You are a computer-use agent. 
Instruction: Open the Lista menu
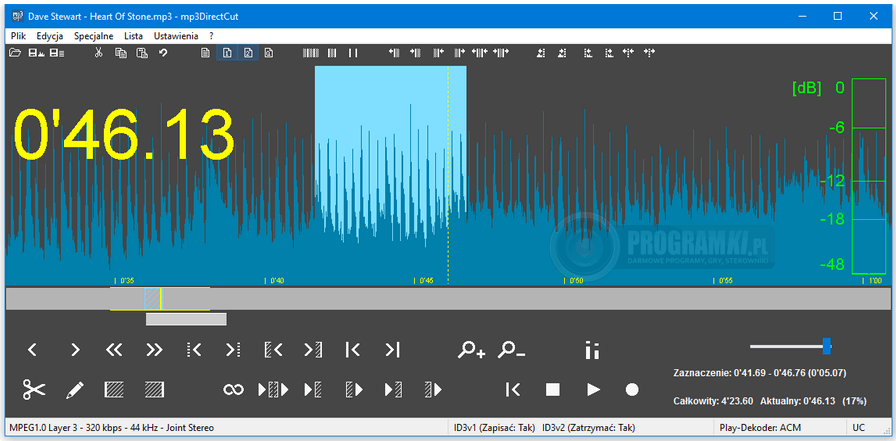[134, 35]
